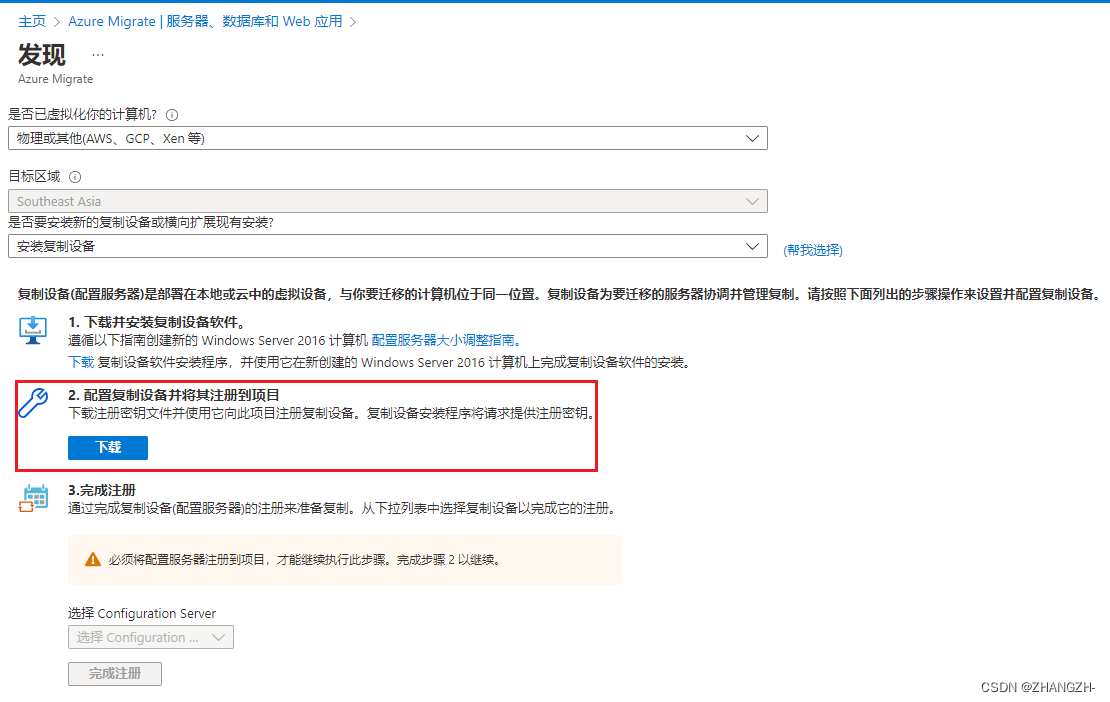Click the 是否要安装新的复制设备或横向扩展现有安装? label
The width and height of the screenshot is (1110, 702).
(141, 223)
